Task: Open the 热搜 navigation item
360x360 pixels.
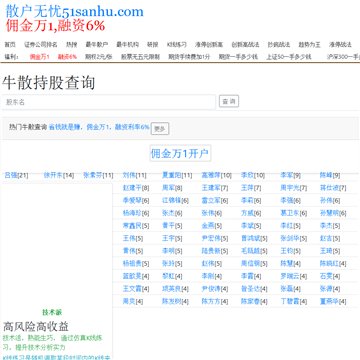Action: tap(71, 45)
